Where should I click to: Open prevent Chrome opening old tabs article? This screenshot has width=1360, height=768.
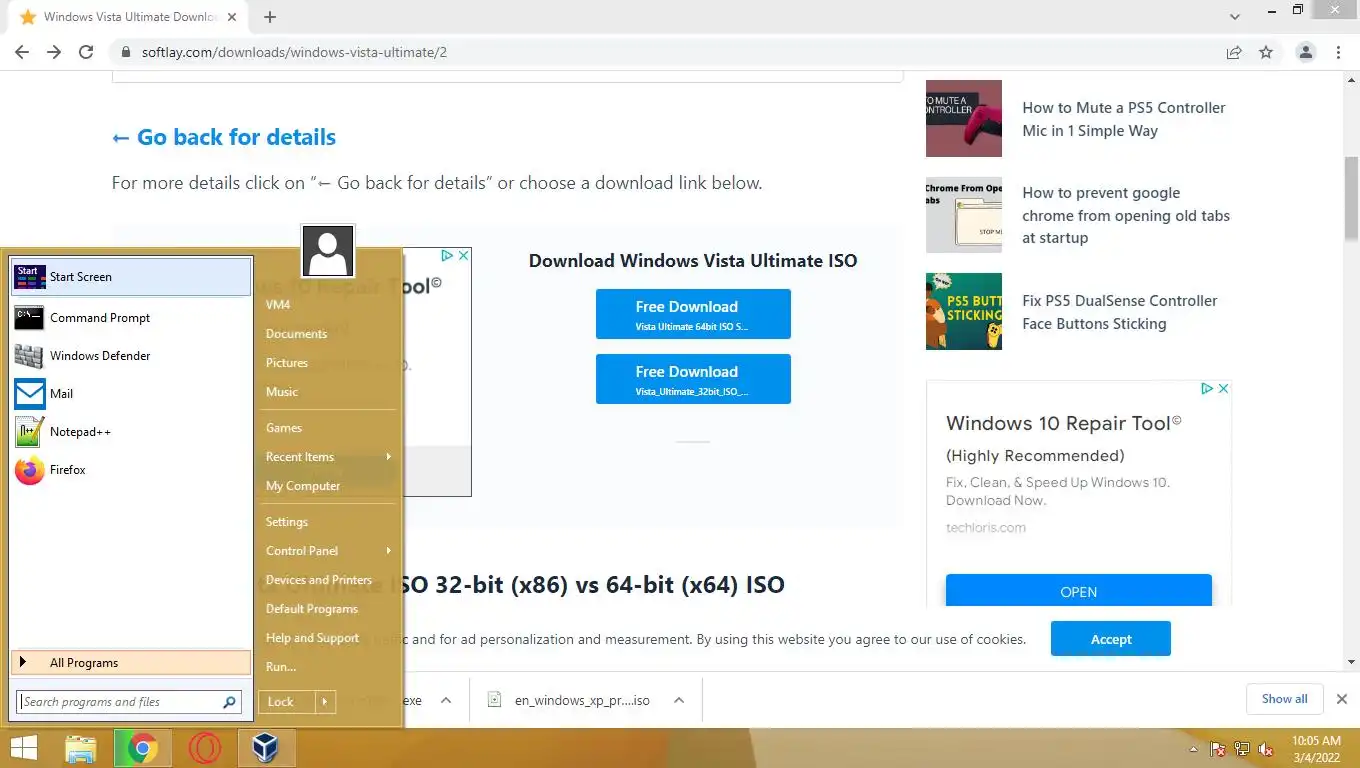(x=1126, y=215)
